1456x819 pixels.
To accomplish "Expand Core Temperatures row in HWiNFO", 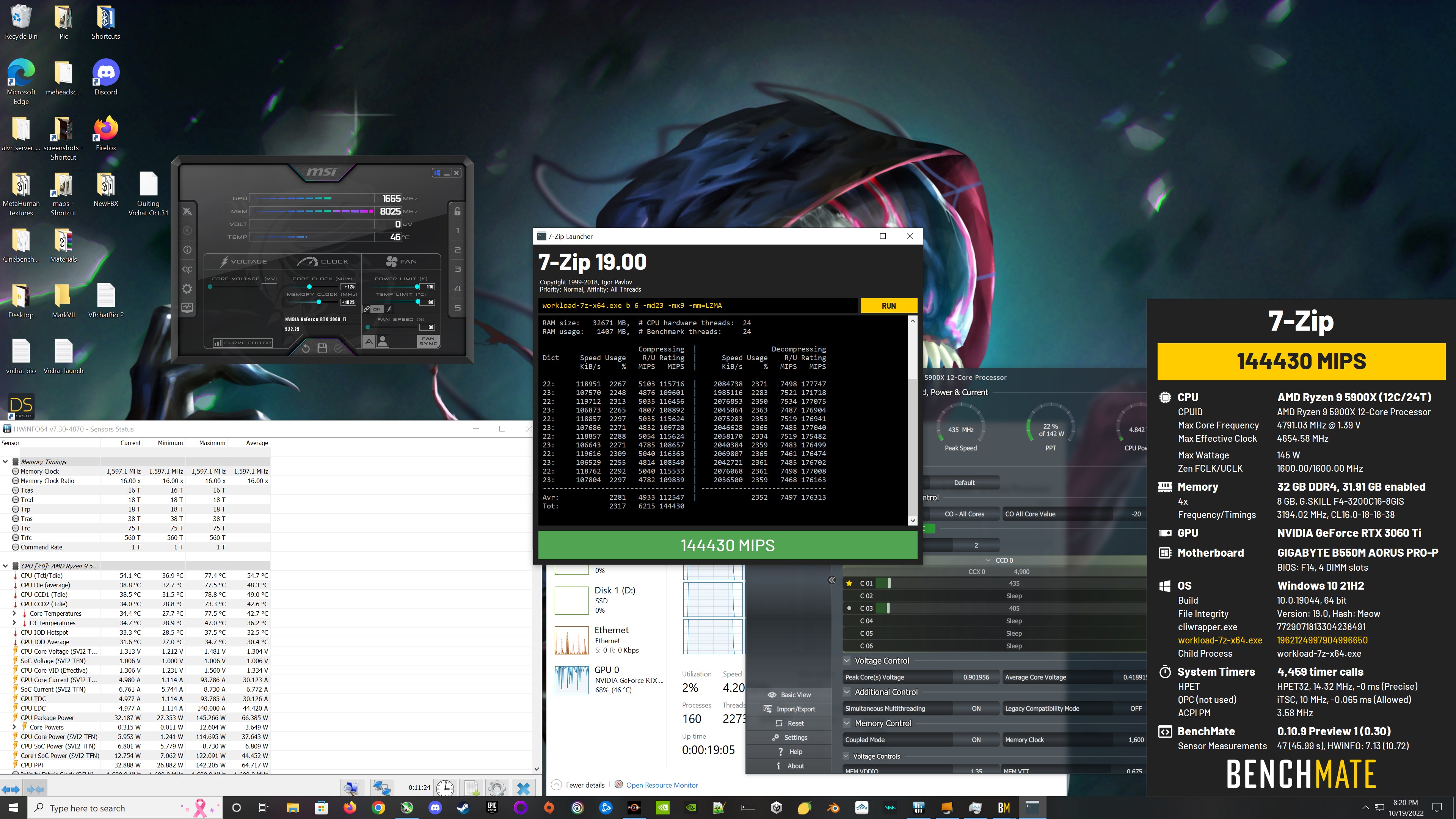I will point(14,613).
